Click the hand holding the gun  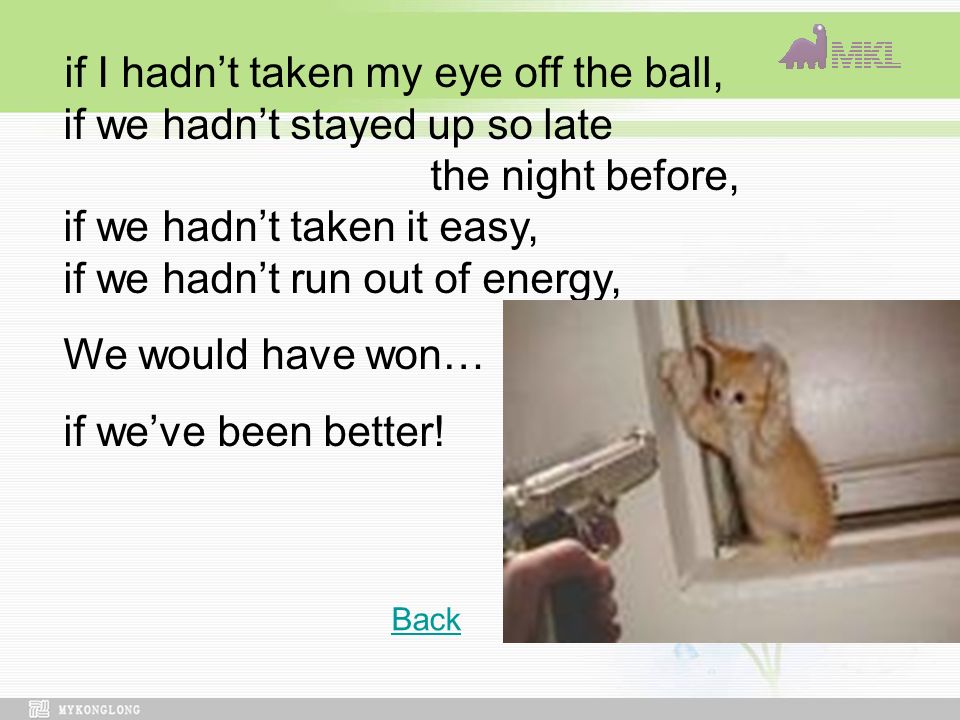562,591
